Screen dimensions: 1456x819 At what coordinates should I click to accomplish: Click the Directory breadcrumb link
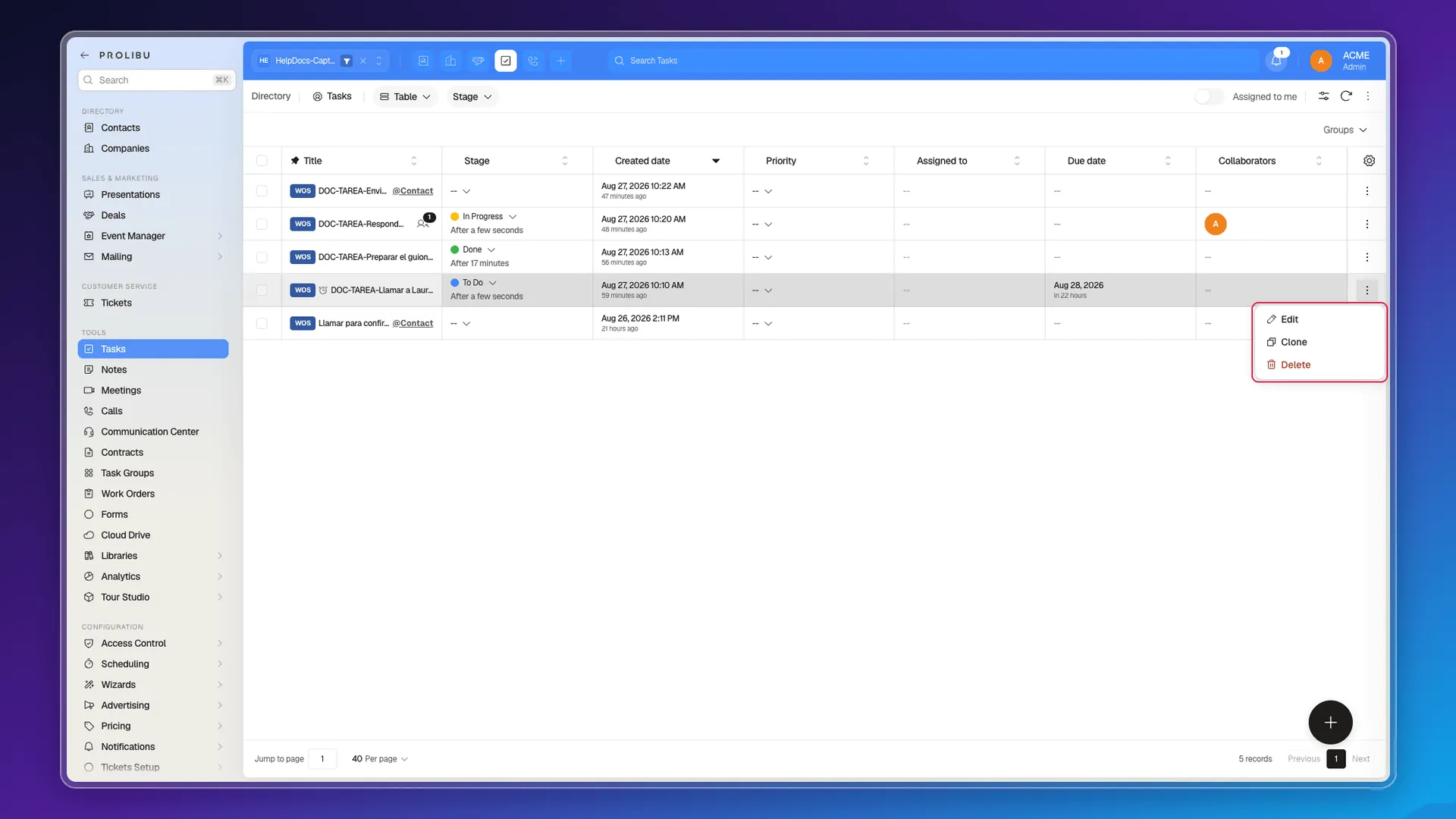271,96
